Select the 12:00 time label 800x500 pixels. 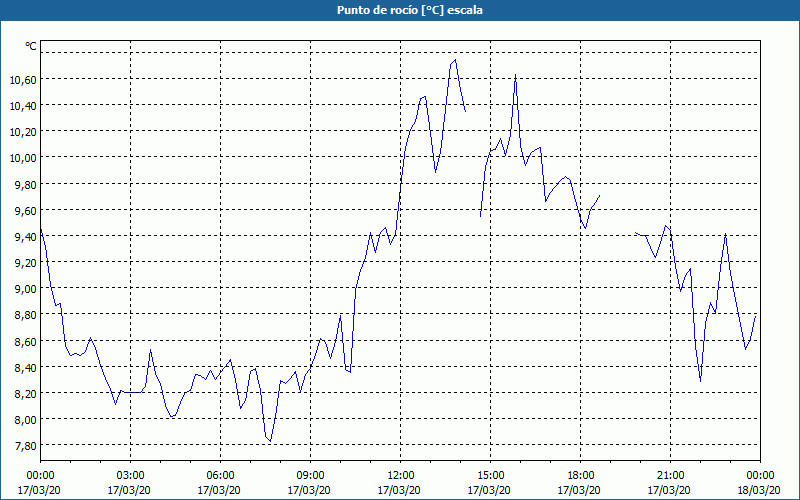coord(401,475)
